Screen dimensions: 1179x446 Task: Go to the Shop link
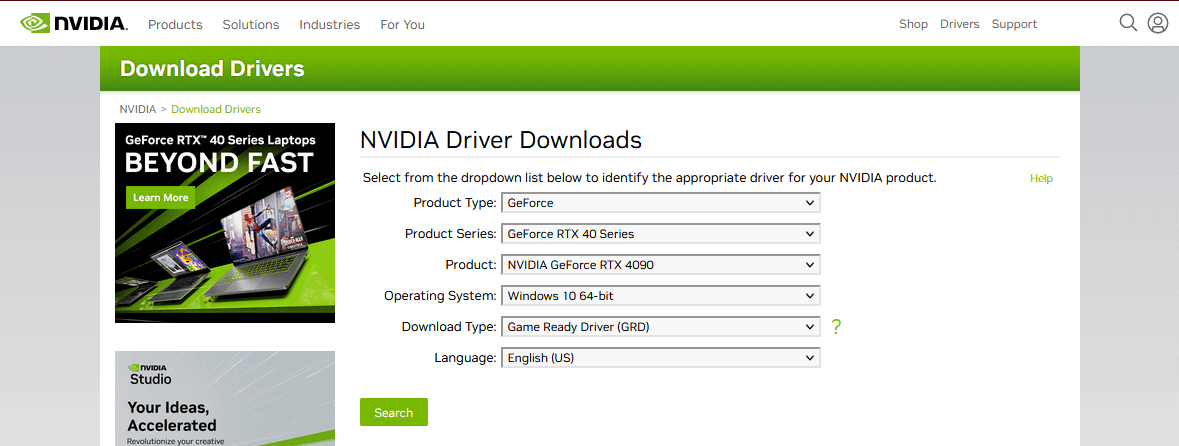pyautogui.click(x=913, y=24)
